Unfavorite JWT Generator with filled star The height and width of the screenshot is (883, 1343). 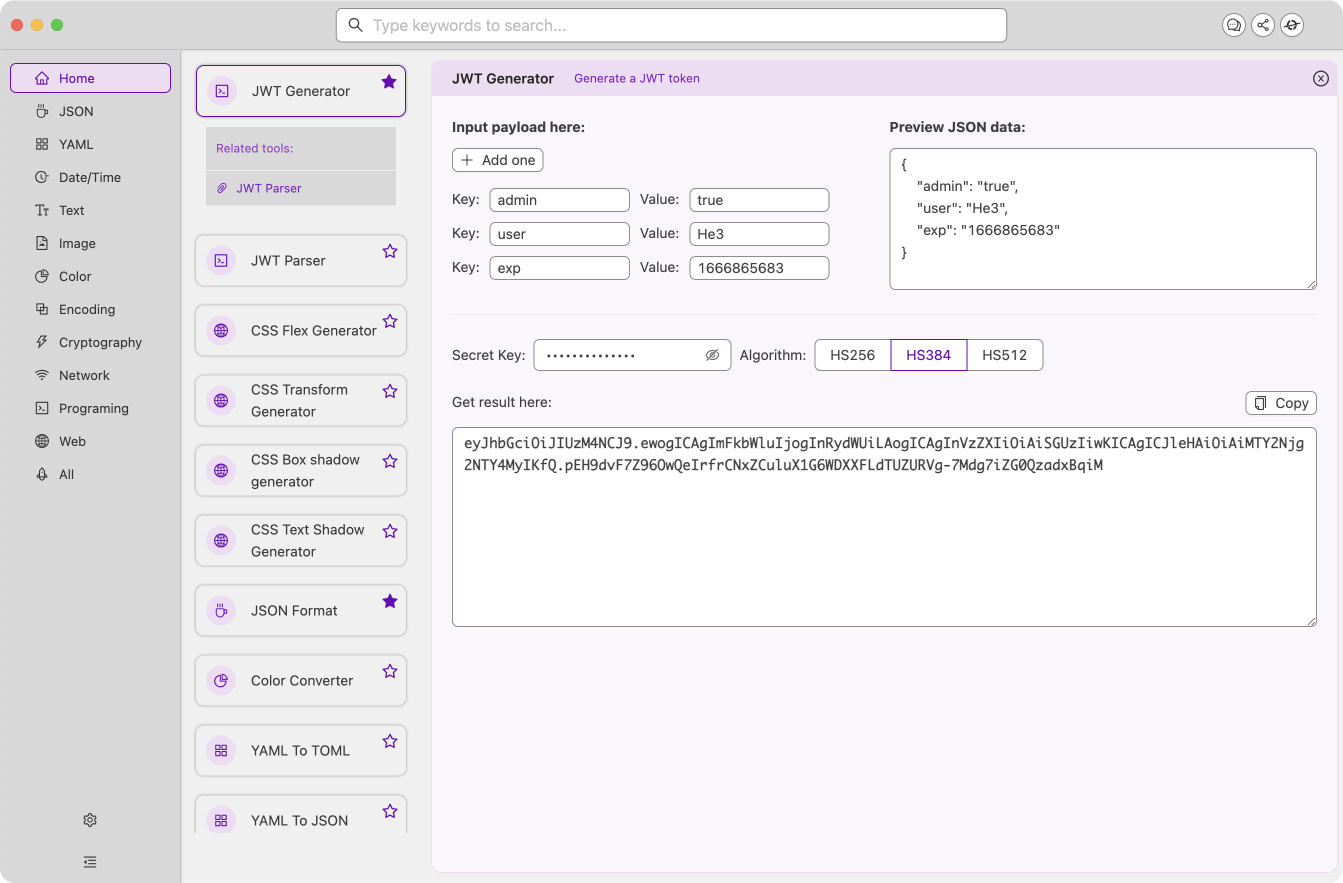(x=389, y=82)
